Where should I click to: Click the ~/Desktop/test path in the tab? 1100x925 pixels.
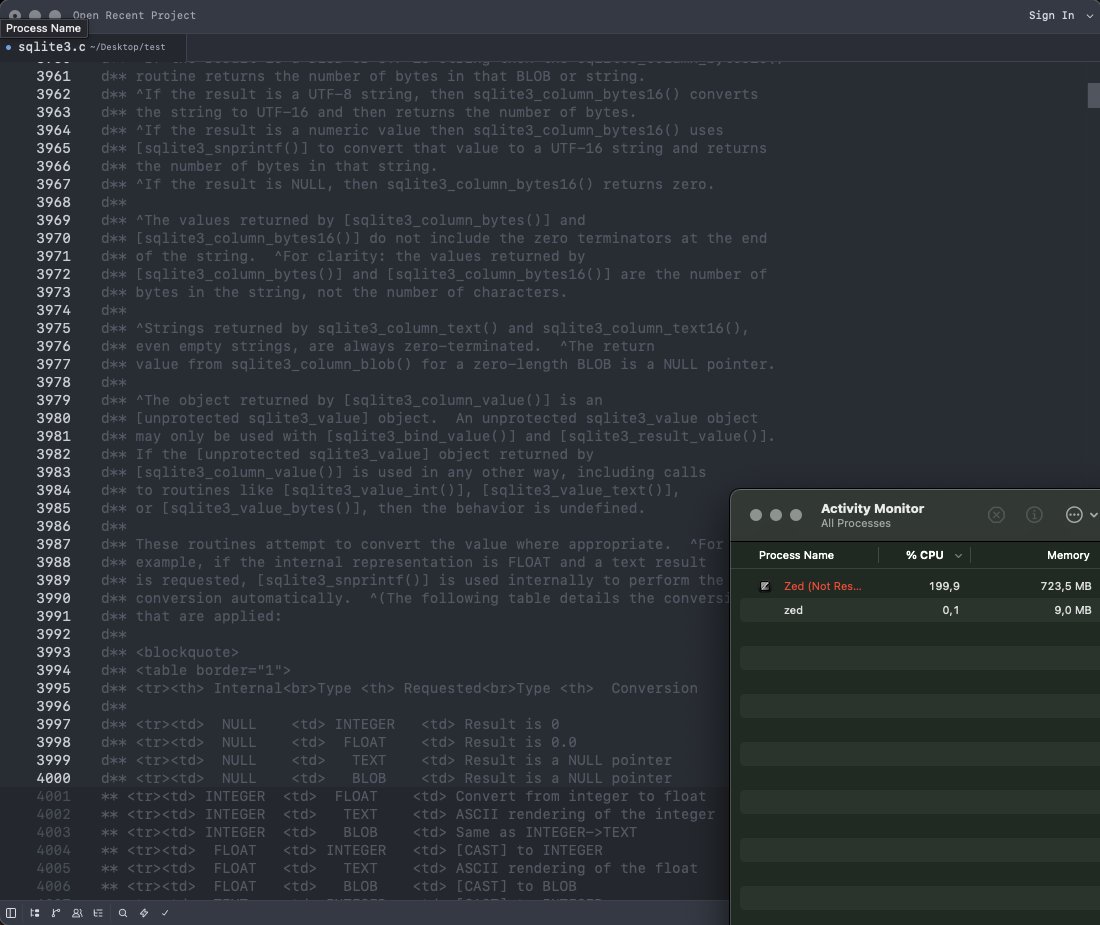128,47
